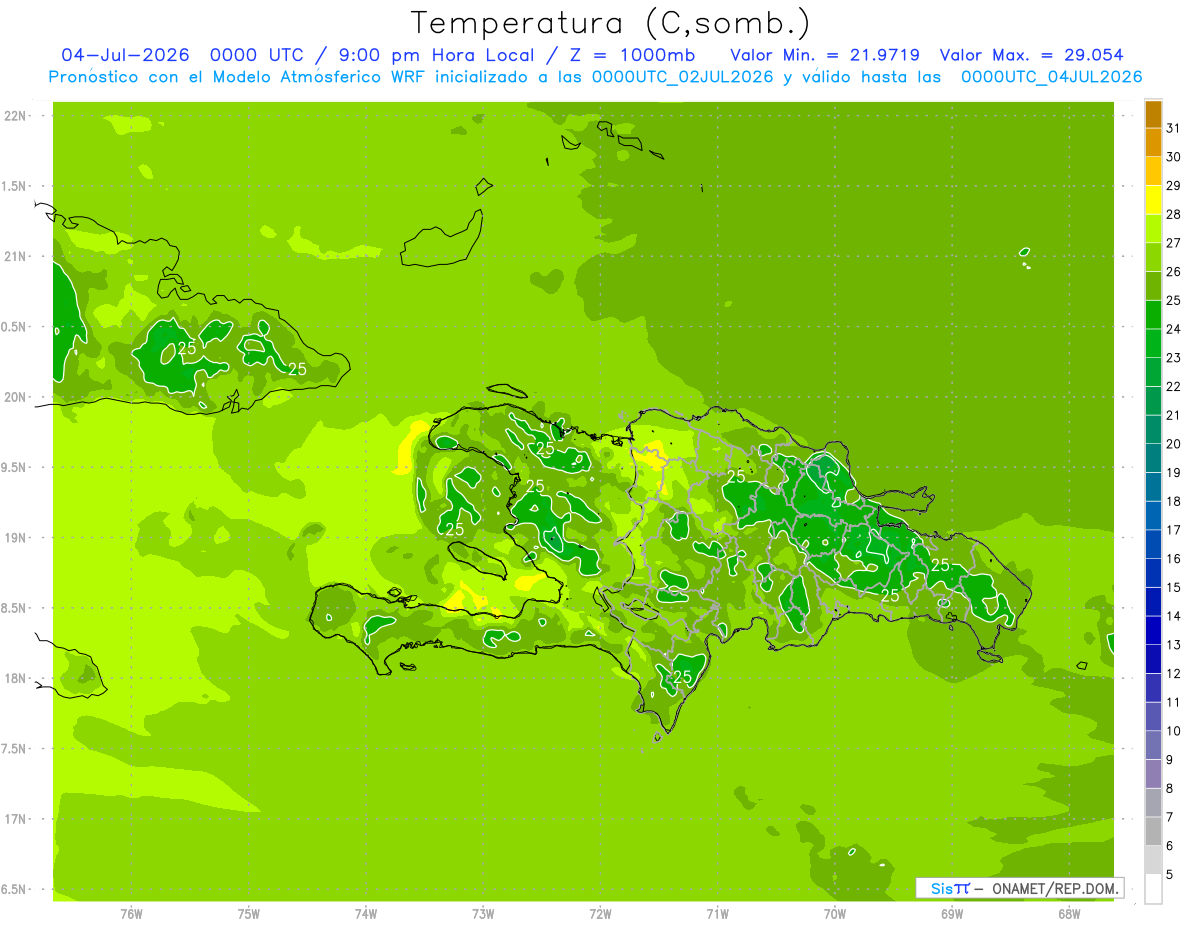The height and width of the screenshot is (927, 1200).
Task: Pick the legend swatch between 24 and 25
Action: [x=1153, y=315]
